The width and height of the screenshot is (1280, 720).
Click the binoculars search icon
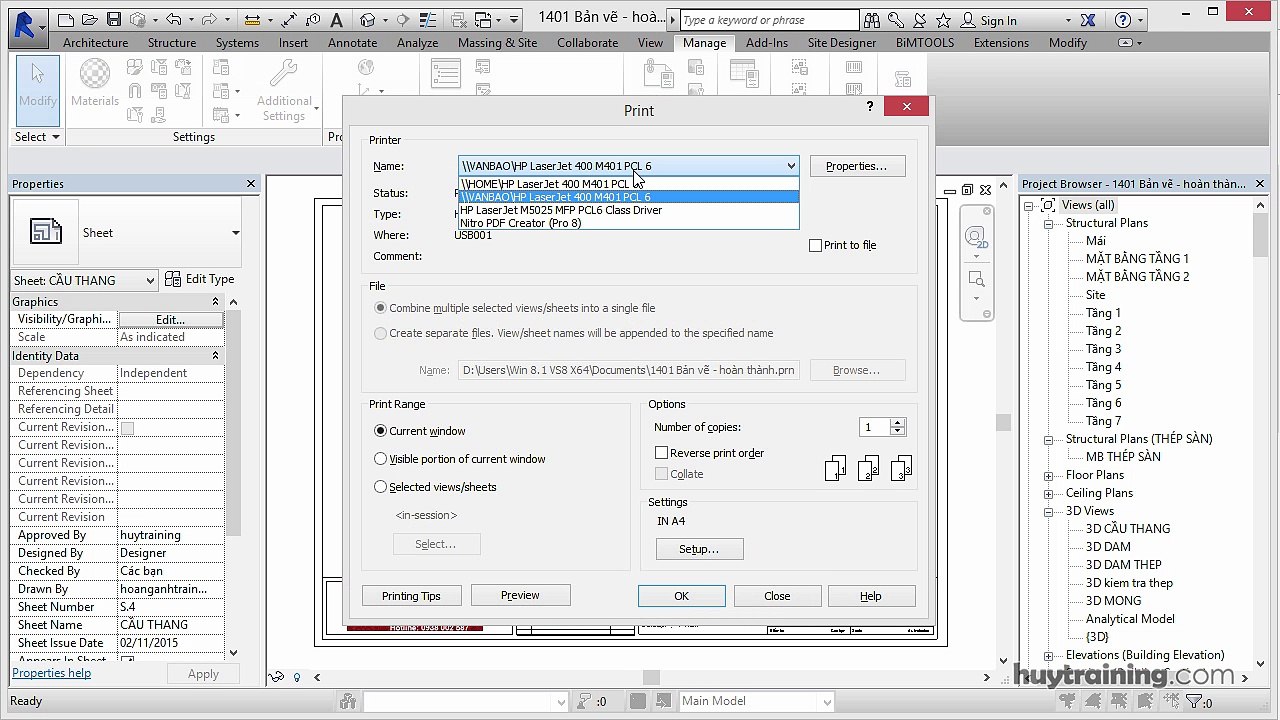point(872,20)
